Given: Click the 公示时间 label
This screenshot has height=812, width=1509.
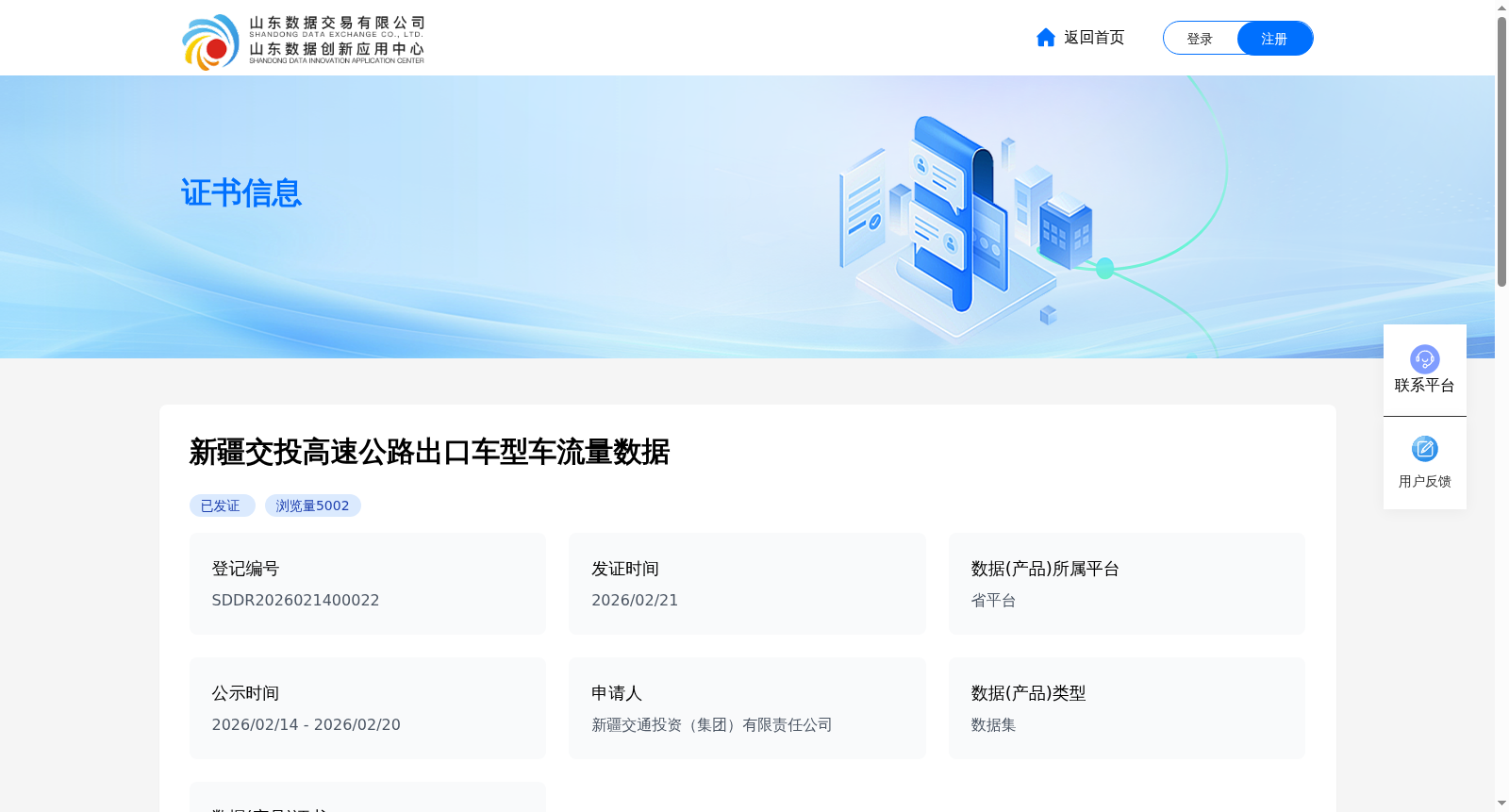Looking at the screenshot, I should [x=245, y=693].
